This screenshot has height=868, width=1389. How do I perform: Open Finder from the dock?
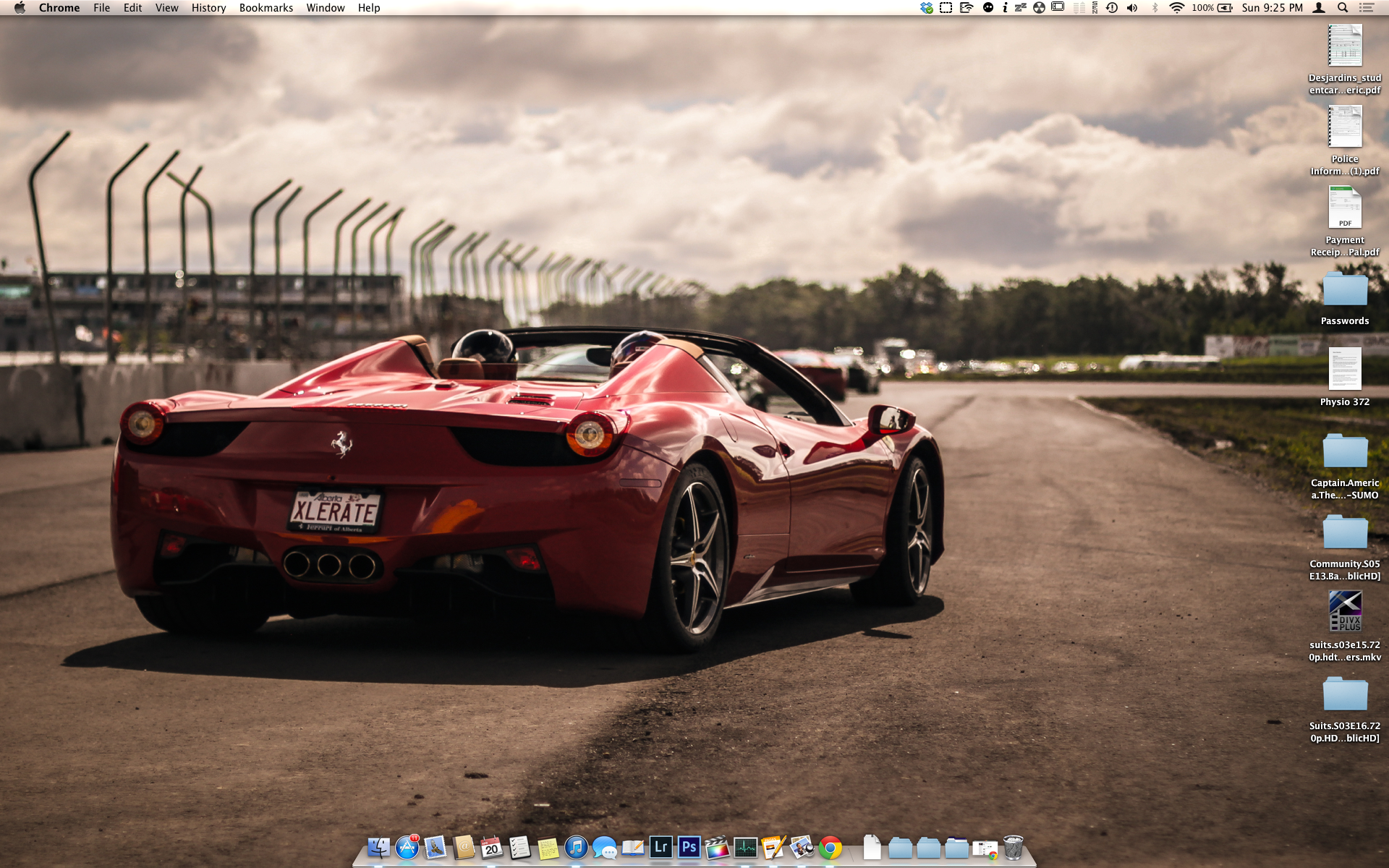click(x=378, y=847)
